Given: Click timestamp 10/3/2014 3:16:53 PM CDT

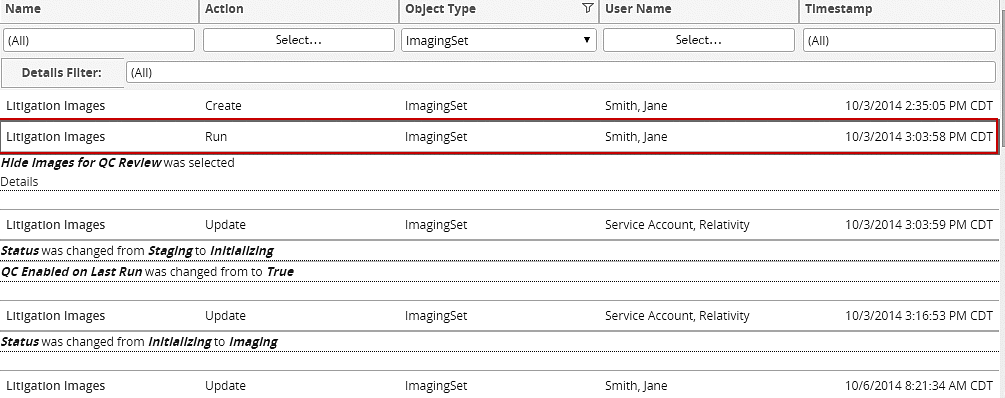Looking at the screenshot, I should click(918, 316).
